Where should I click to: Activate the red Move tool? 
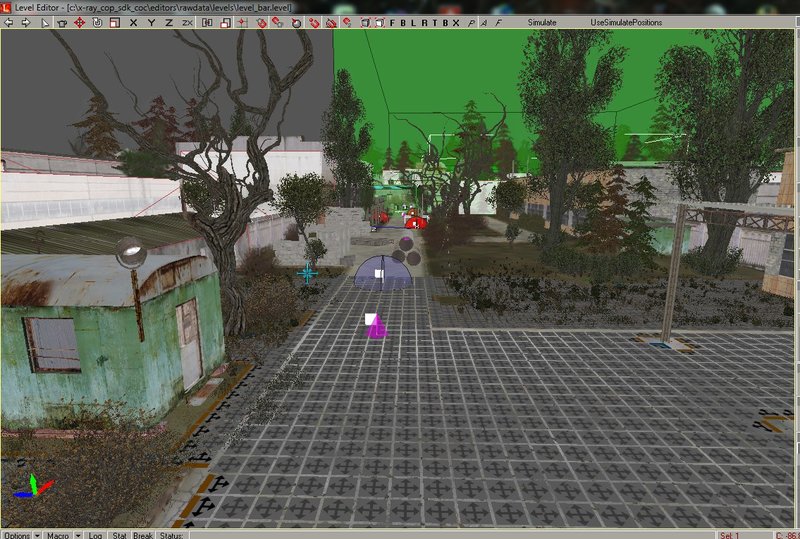80,22
